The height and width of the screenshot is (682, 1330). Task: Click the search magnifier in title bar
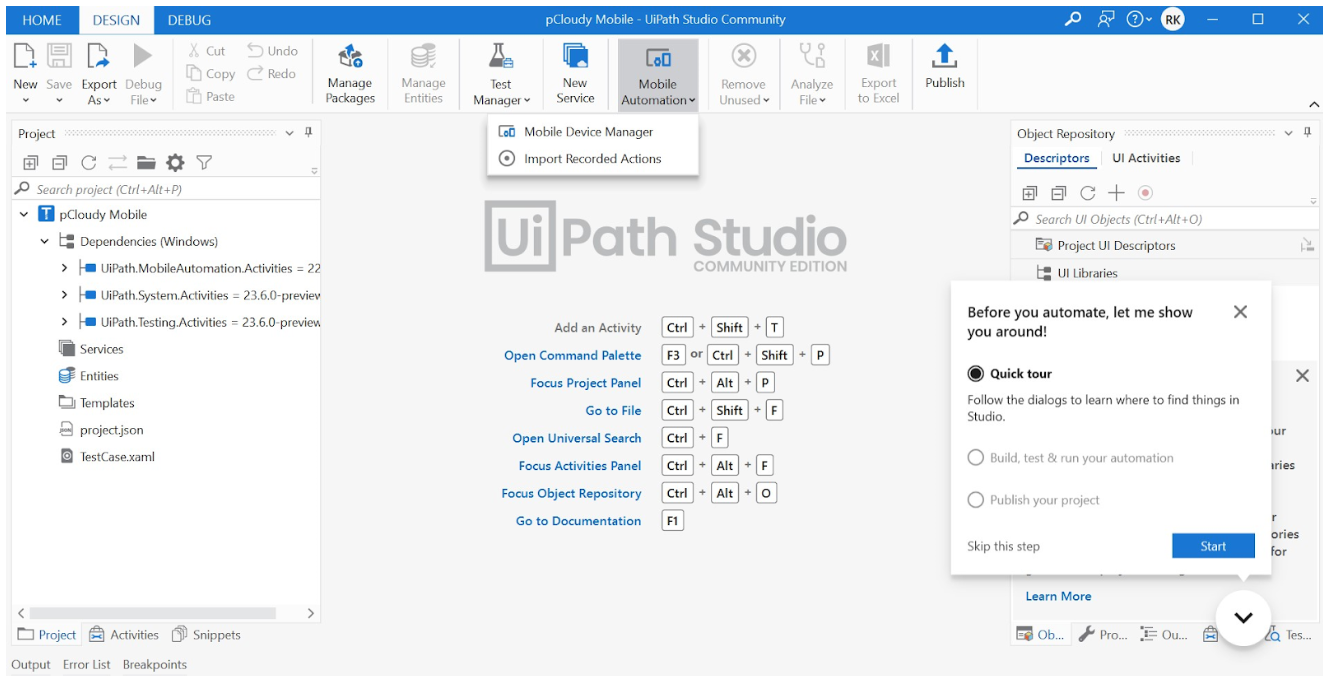click(1073, 19)
